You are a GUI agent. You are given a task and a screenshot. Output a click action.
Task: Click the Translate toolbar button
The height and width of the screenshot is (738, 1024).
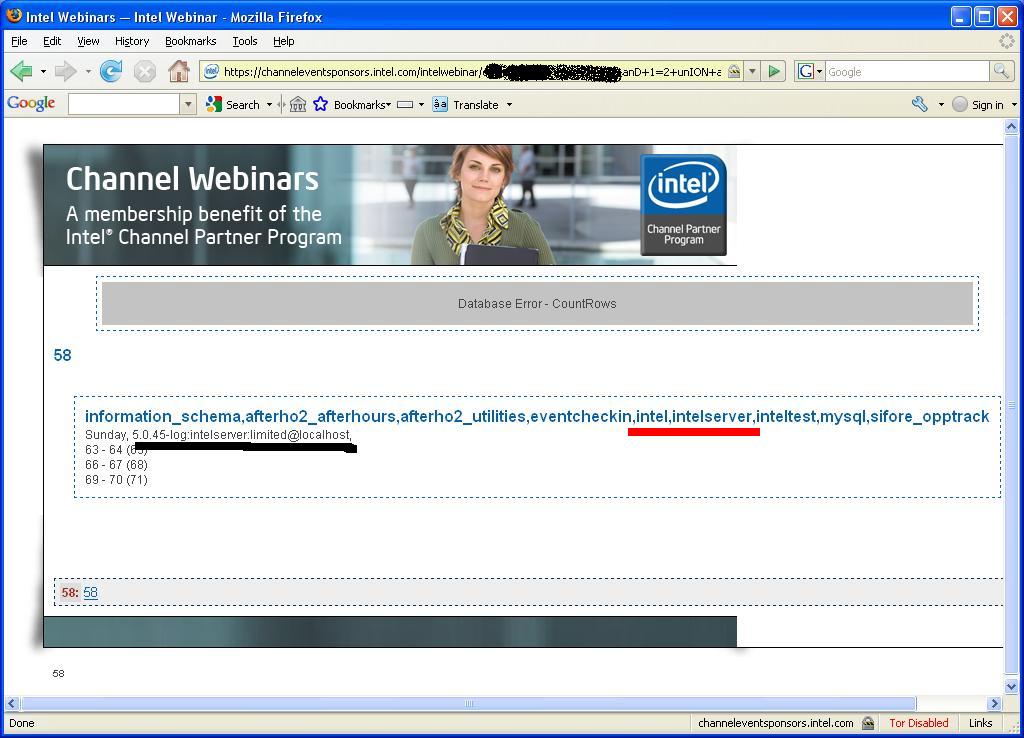466,104
